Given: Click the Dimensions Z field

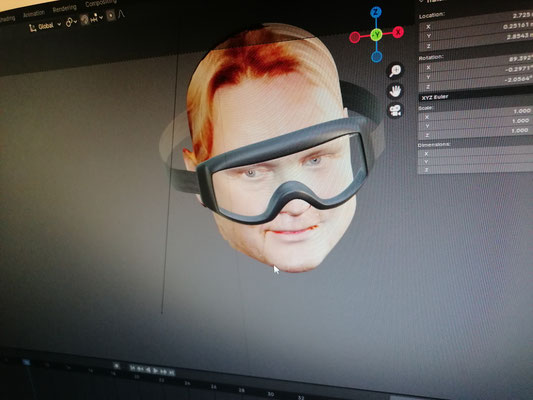Looking at the screenshot, I should click(476, 169).
